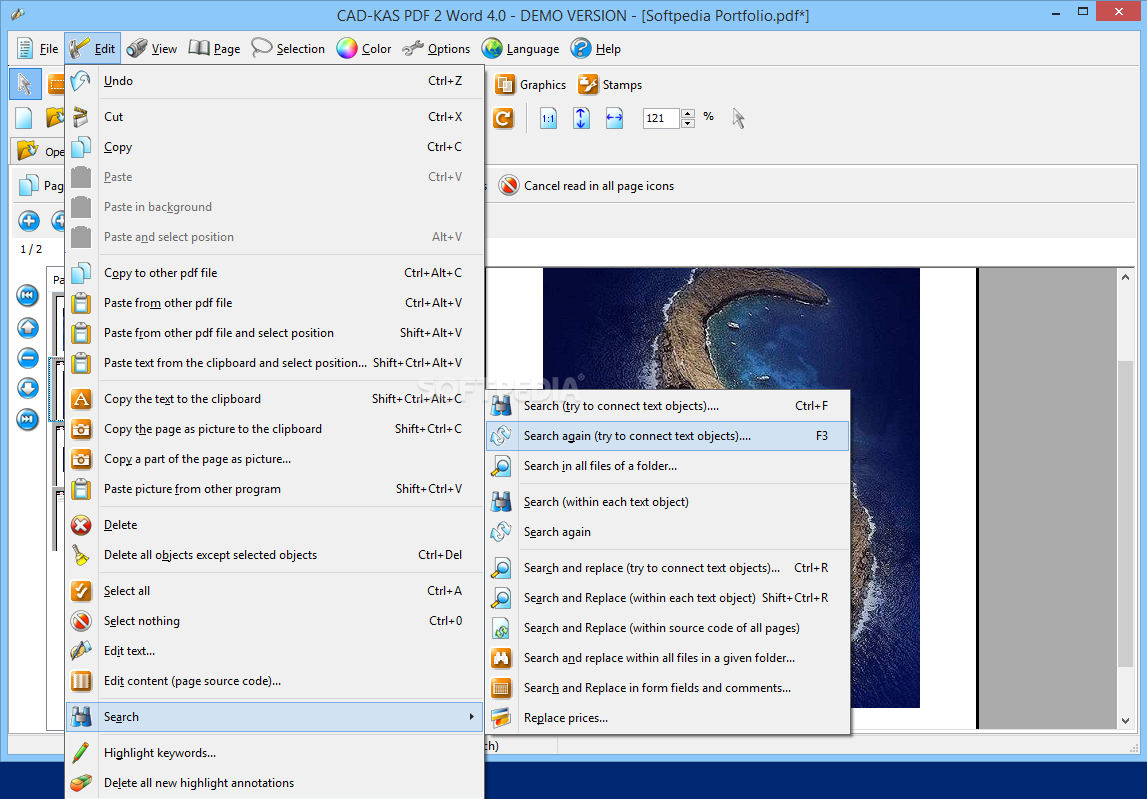Click the Undo item in Edit menu
Image resolution: width=1147 pixels, height=799 pixels.
(118, 81)
